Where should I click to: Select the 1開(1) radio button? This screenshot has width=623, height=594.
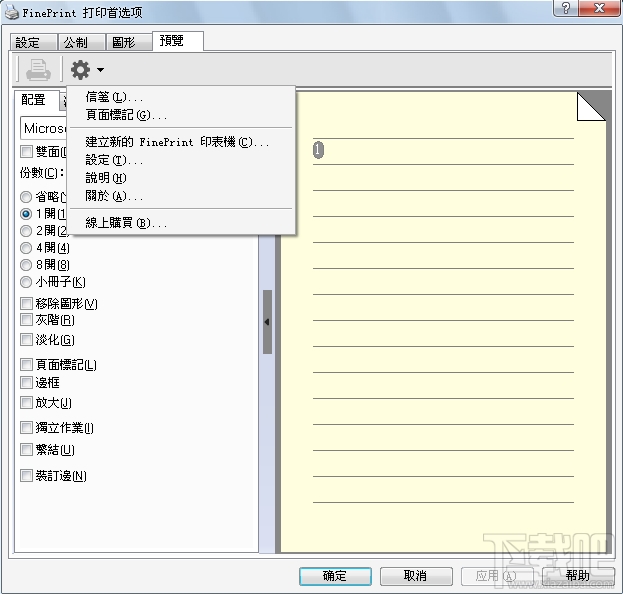26,214
